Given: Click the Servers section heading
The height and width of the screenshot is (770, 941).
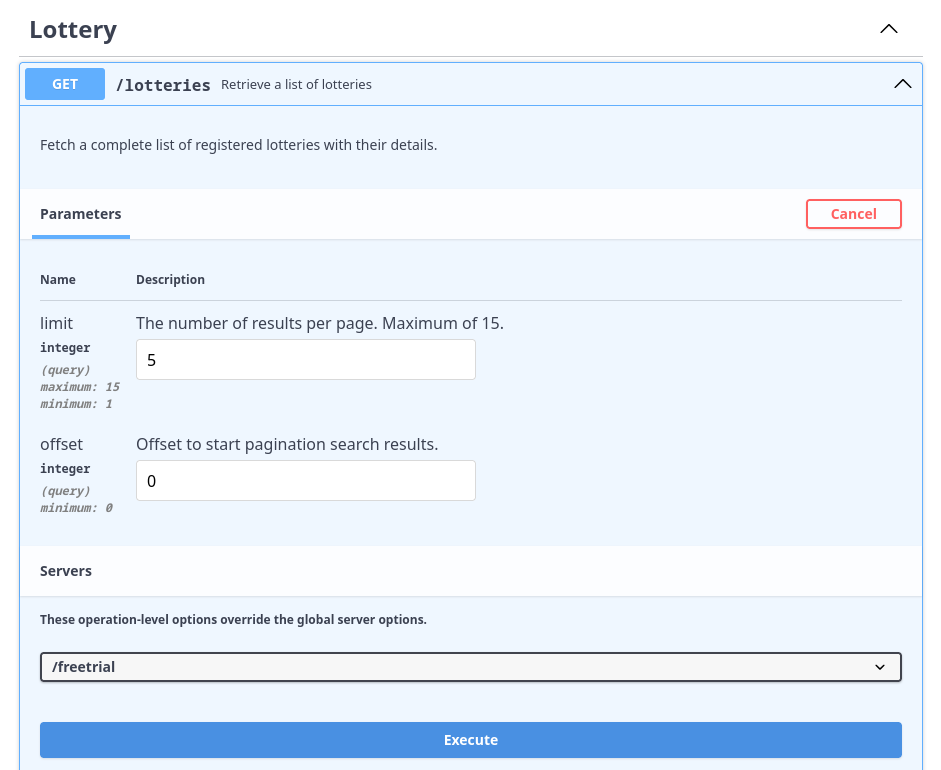Looking at the screenshot, I should pyautogui.click(x=66, y=571).
